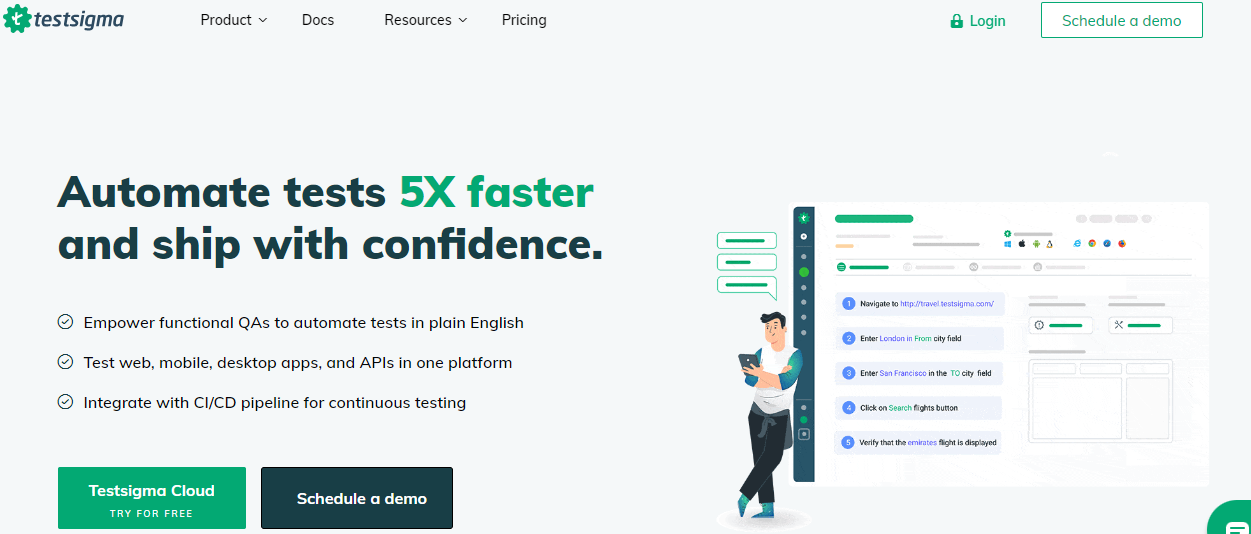Click the Testsigma gear logo

[x=17, y=19]
